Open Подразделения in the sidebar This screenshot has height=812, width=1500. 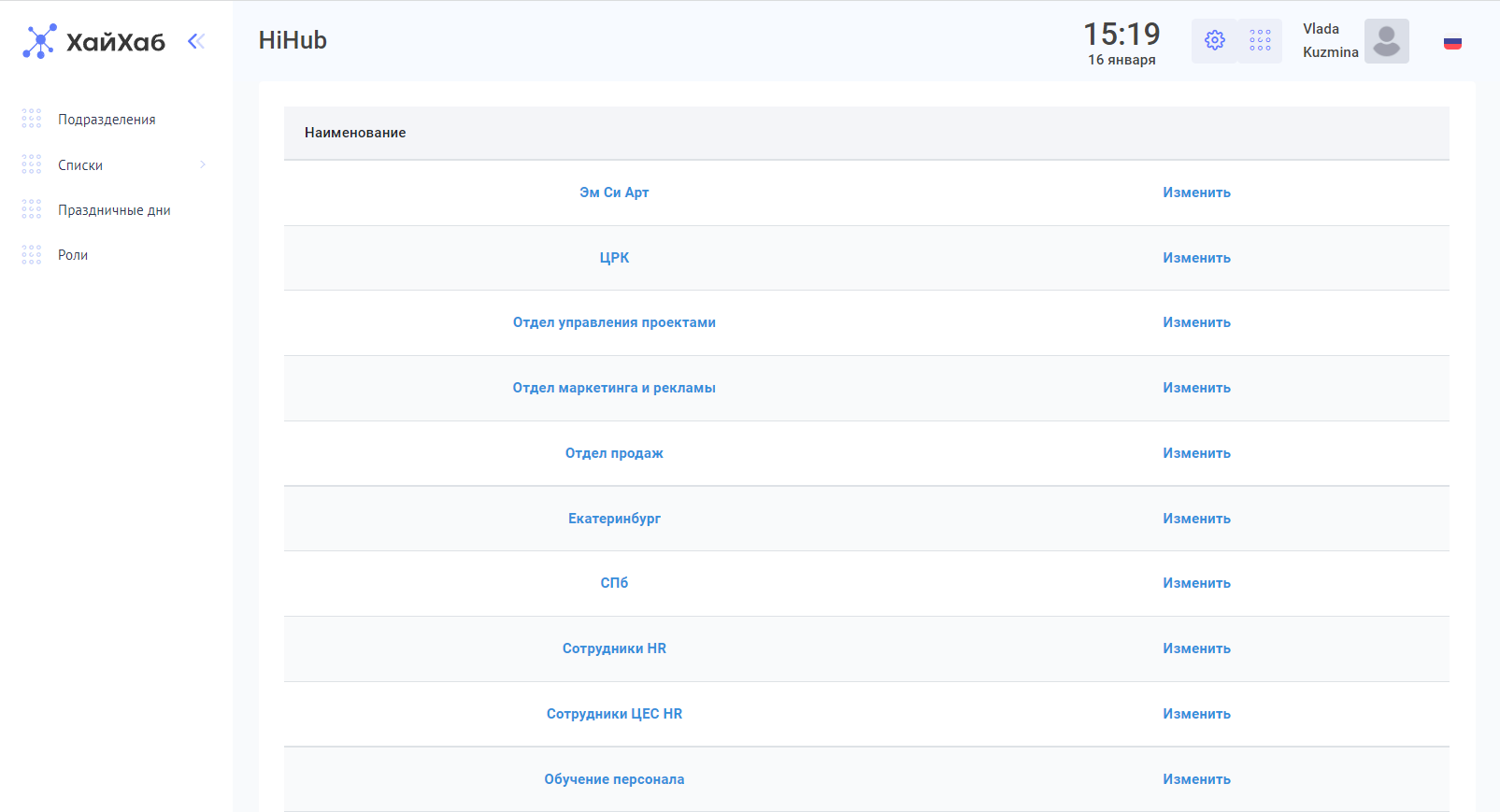107,120
